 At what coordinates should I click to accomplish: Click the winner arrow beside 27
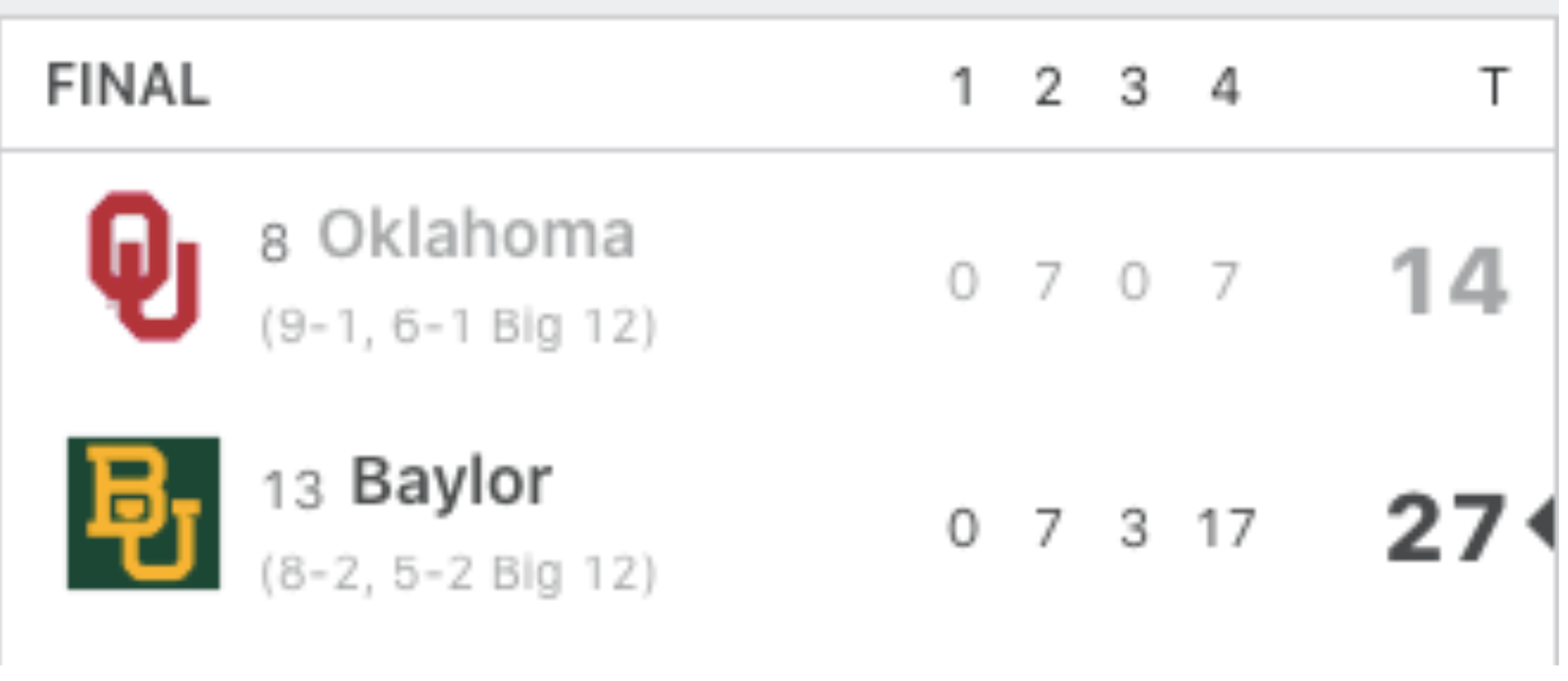[x=1542, y=525]
